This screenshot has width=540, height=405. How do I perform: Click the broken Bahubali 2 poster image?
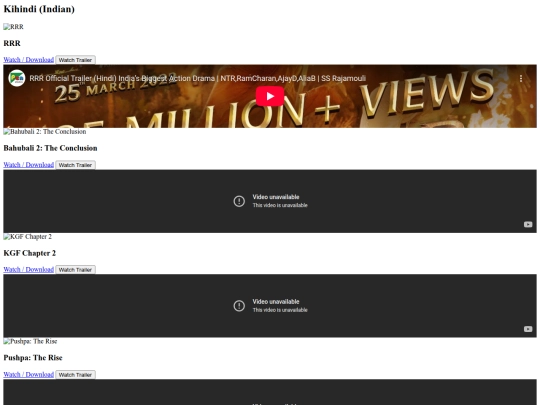coord(45,132)
